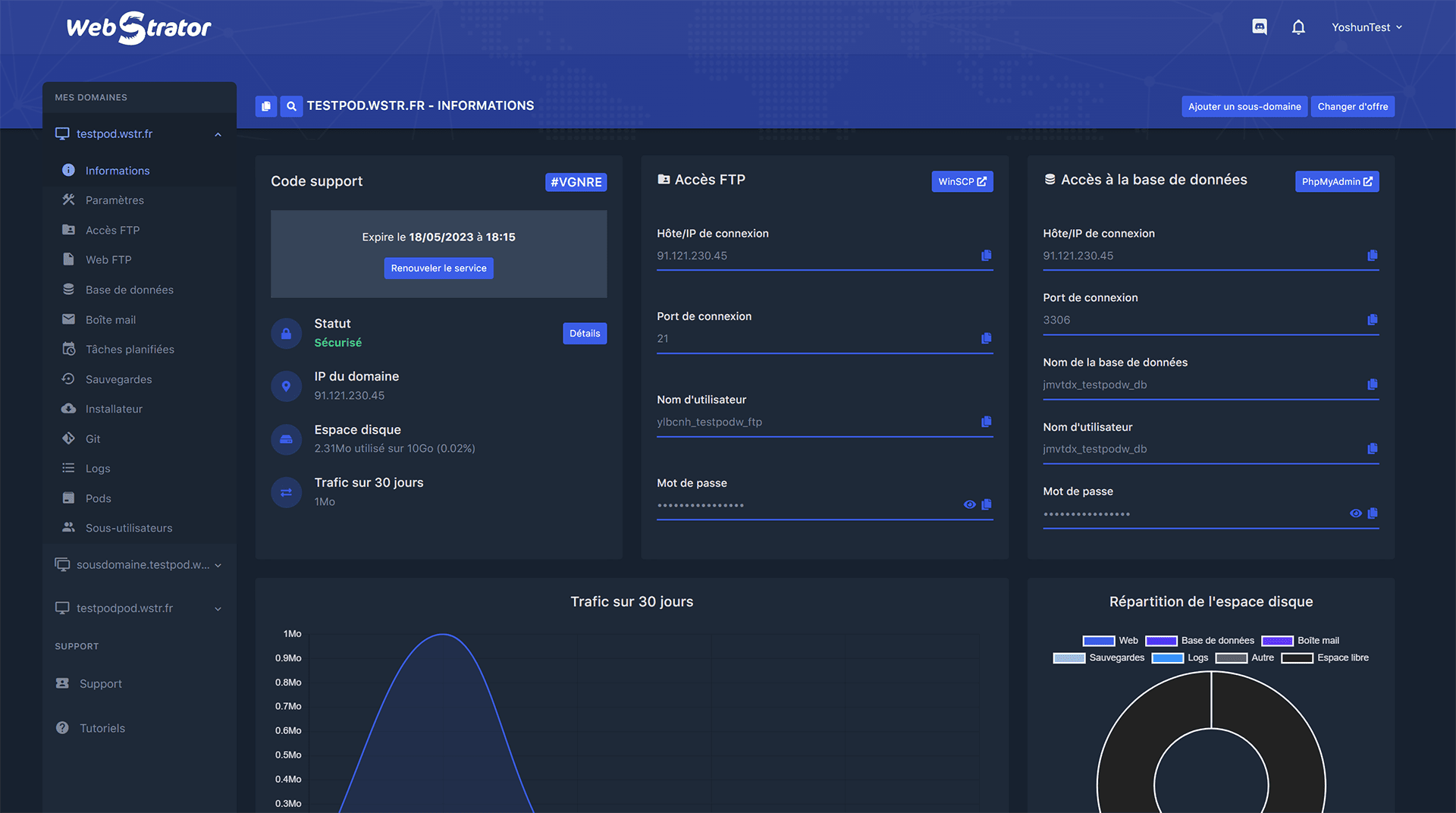Click the Git icon in sidebar
1456x813 pixels.
(x=68, y=438)
